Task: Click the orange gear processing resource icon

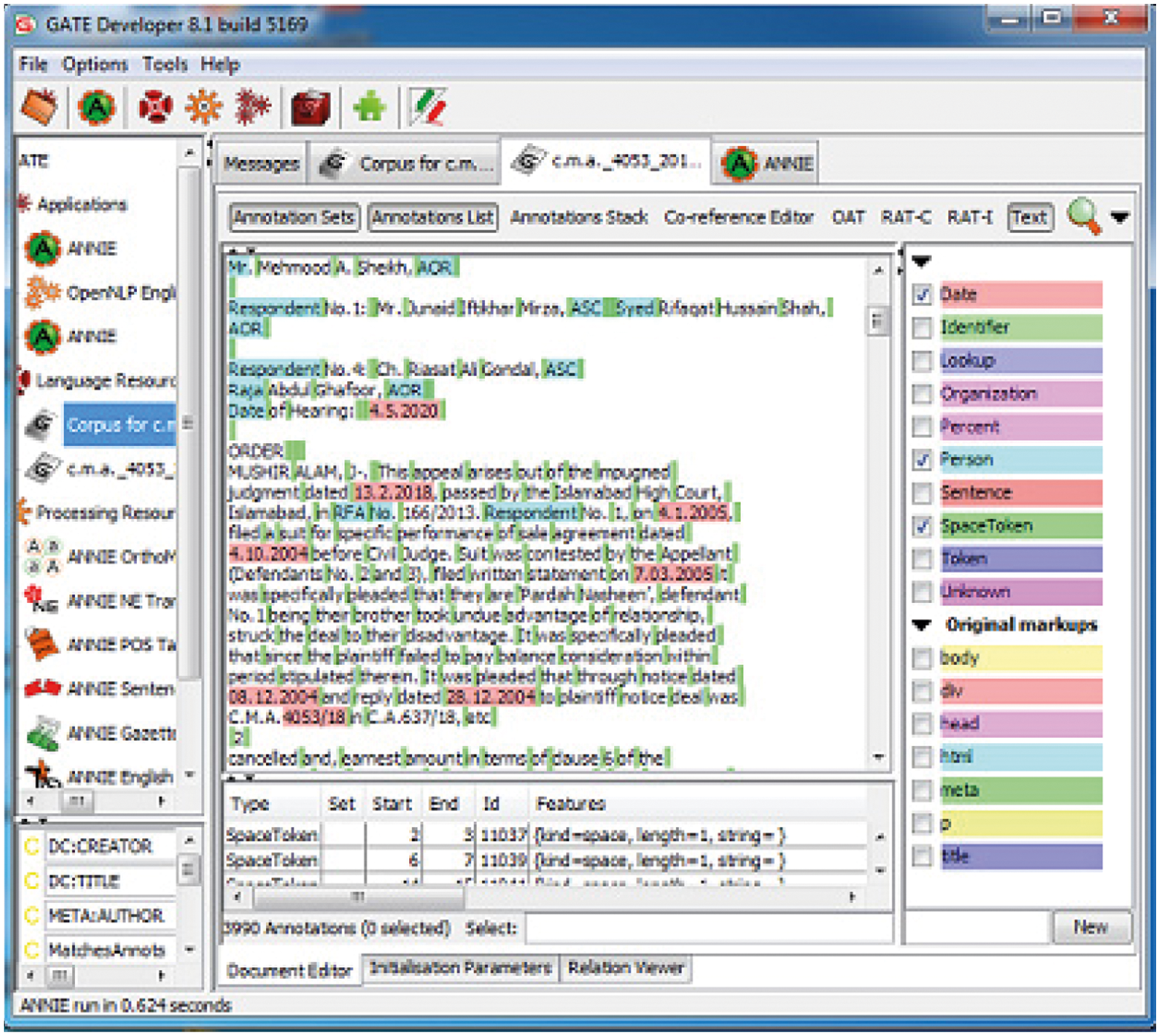Action: pos(203,107)
